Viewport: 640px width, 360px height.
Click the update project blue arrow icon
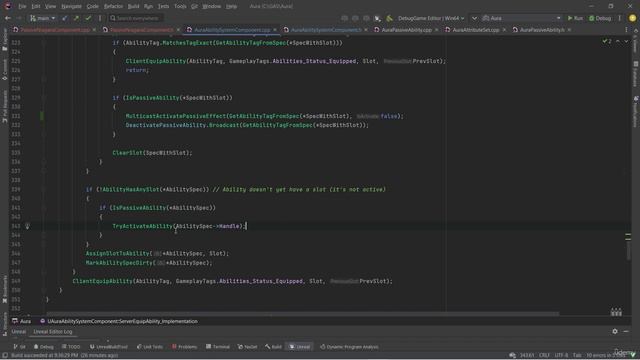pyautogui.click(x=64, y=18)
